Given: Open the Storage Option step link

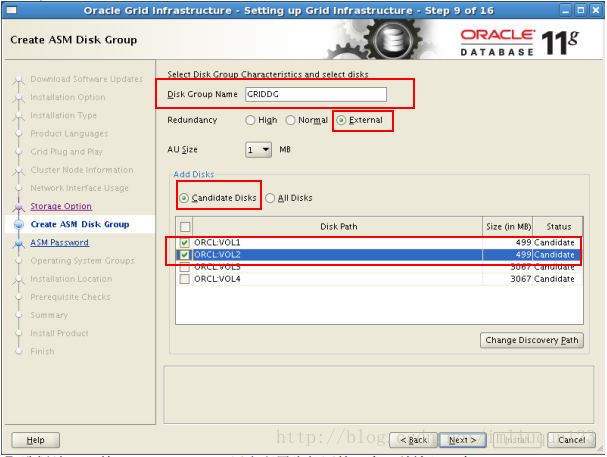Looking at the screenshot, I should [61, 206].
